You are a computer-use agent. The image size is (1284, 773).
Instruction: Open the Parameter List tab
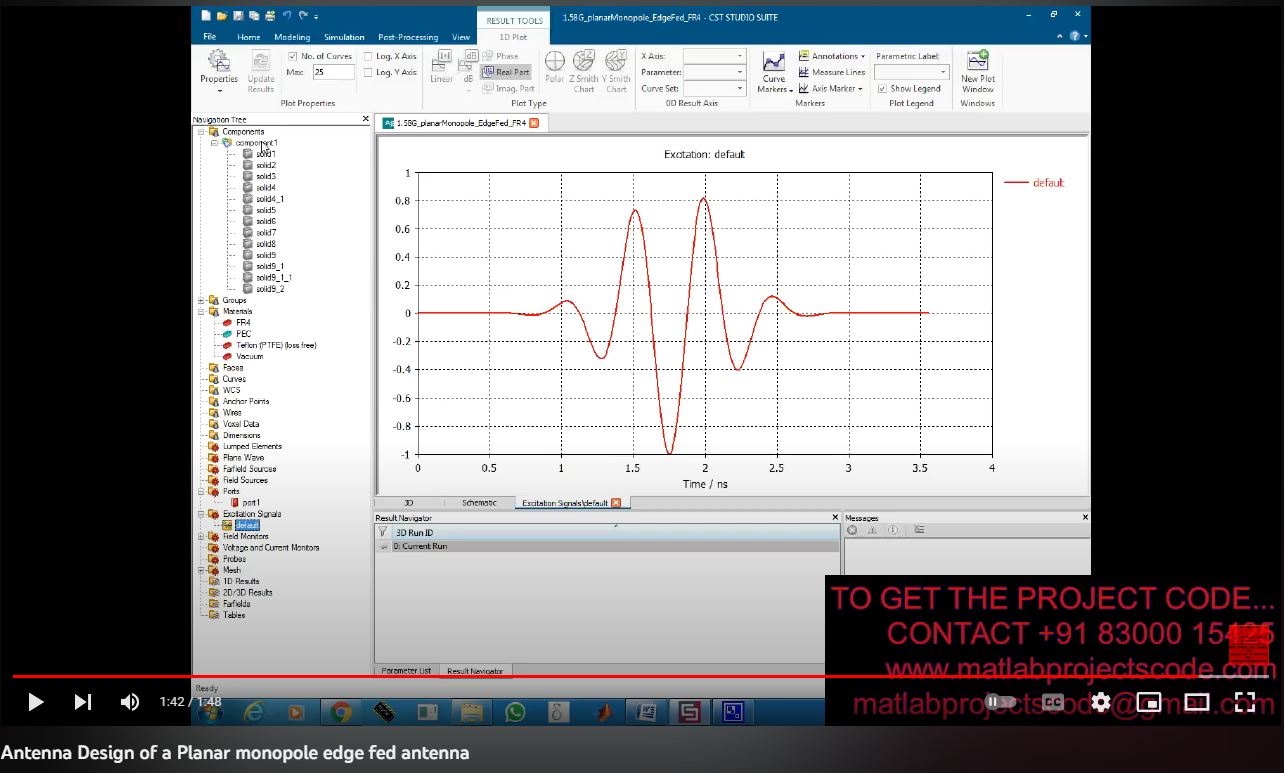(406, 671)
